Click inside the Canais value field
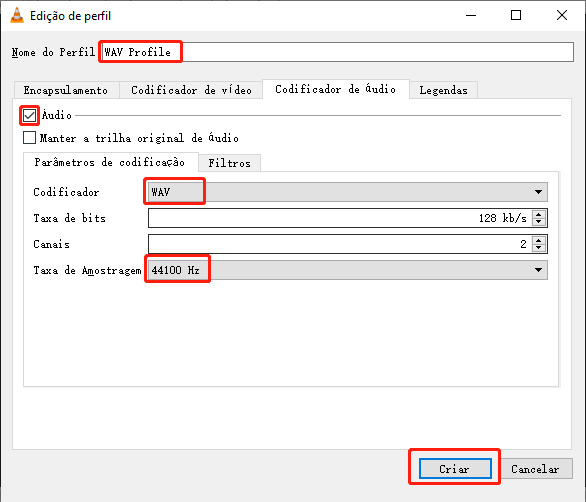 [x=340, y=244]
